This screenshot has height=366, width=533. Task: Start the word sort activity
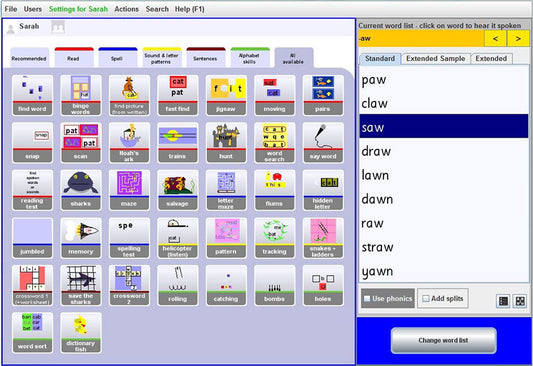click(32, 333)
